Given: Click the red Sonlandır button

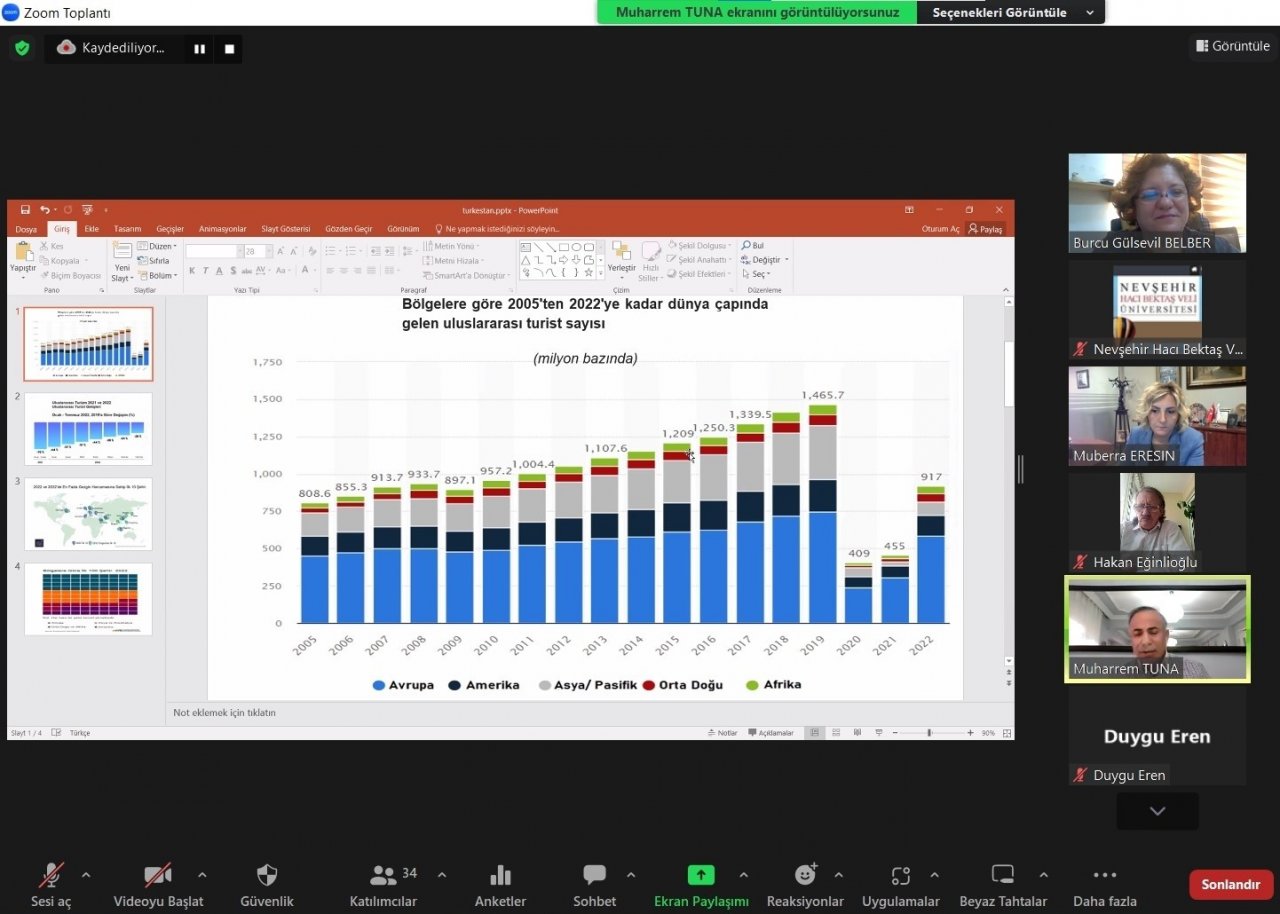Looking at the screenshot, I should (x=1230, y=885).
